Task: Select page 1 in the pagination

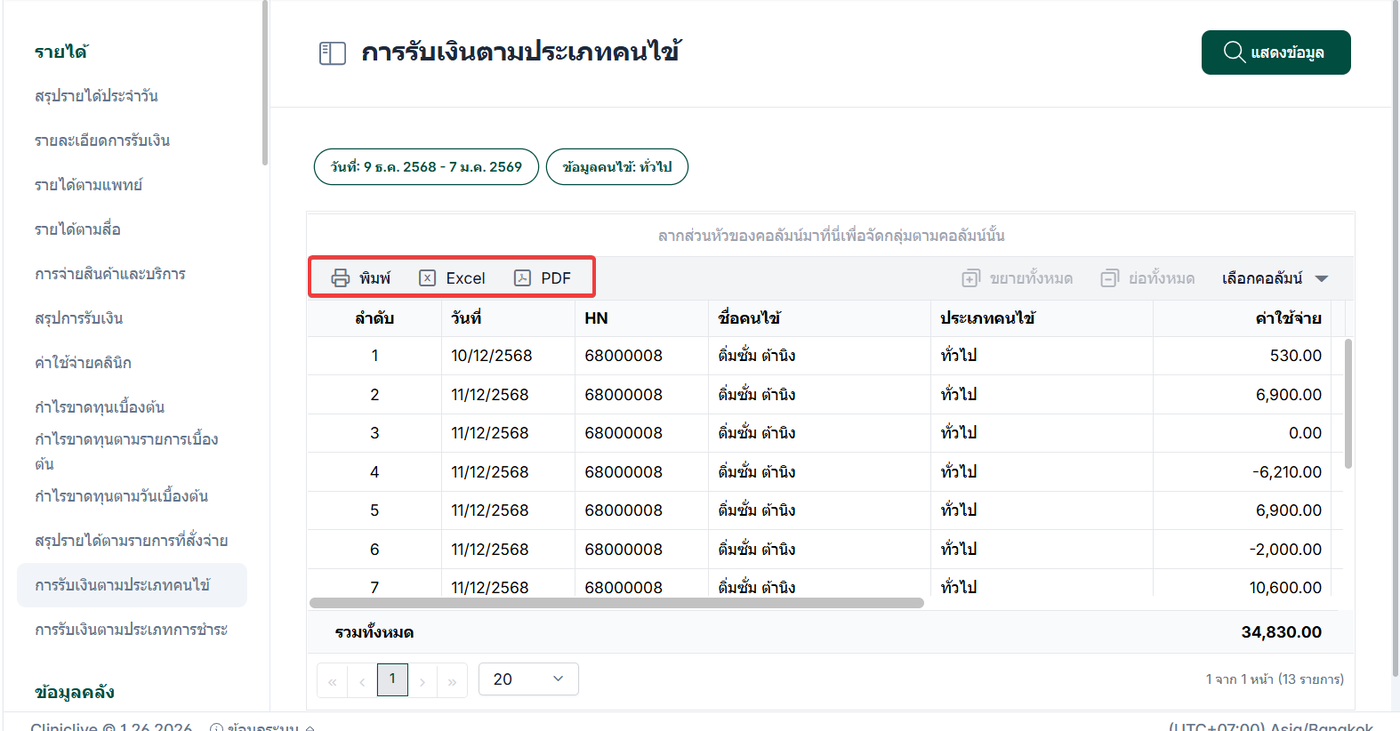Action: [x=392, y=680]
